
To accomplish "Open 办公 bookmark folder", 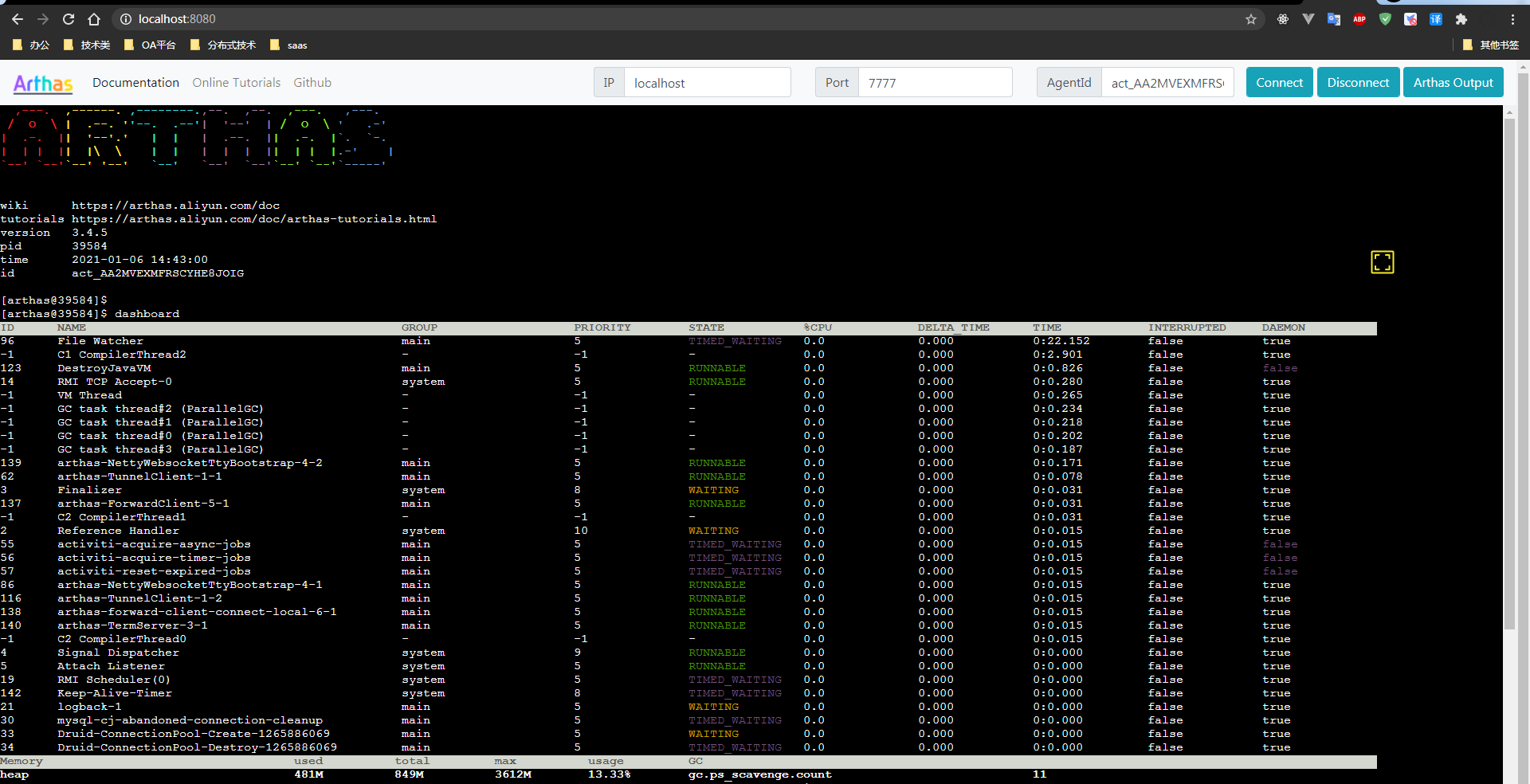I will 31,45.
